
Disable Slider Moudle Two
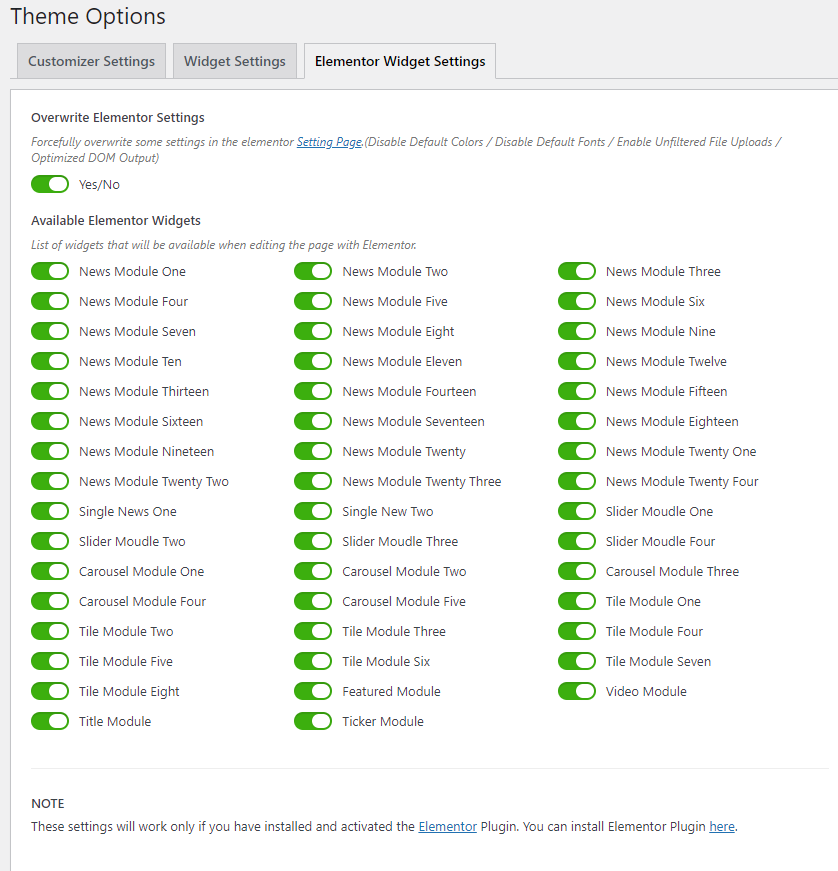[50, 541]
